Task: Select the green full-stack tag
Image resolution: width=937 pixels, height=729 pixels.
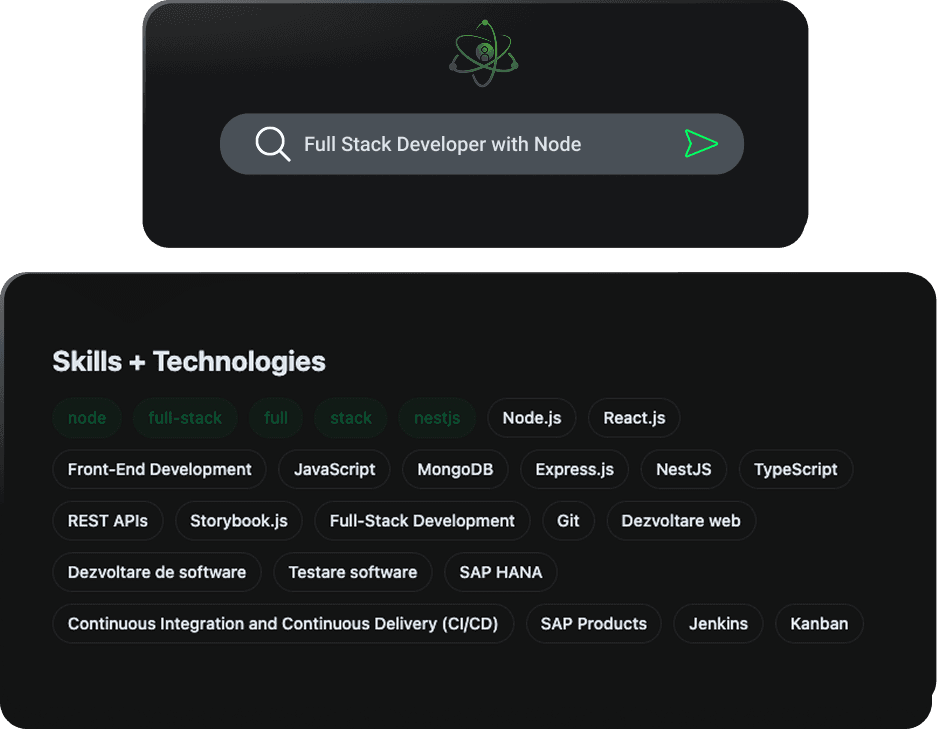Action: pyautogui.click(x=185, y=418)
